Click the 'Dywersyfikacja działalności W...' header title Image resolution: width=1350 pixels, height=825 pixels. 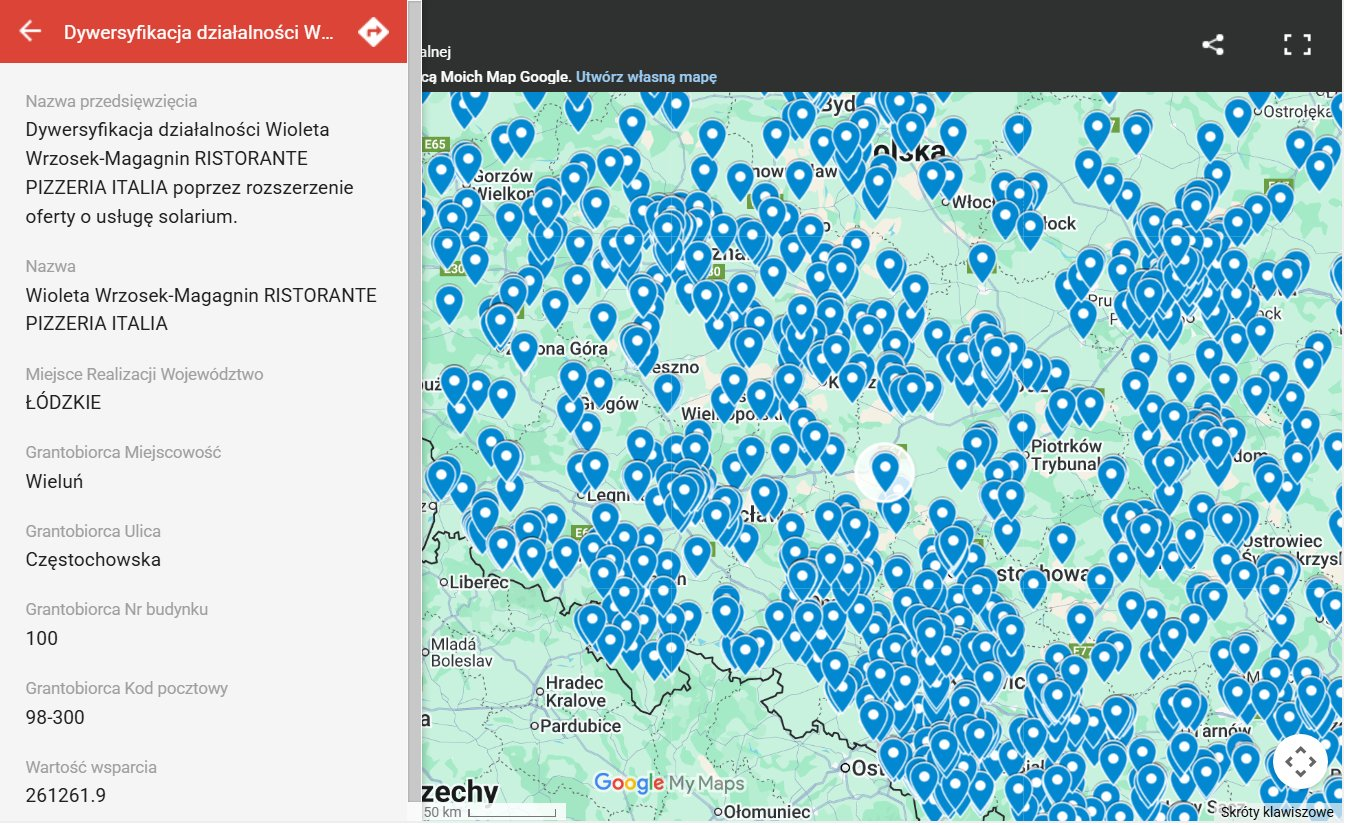pyautogui.click(x=199, y=32)
